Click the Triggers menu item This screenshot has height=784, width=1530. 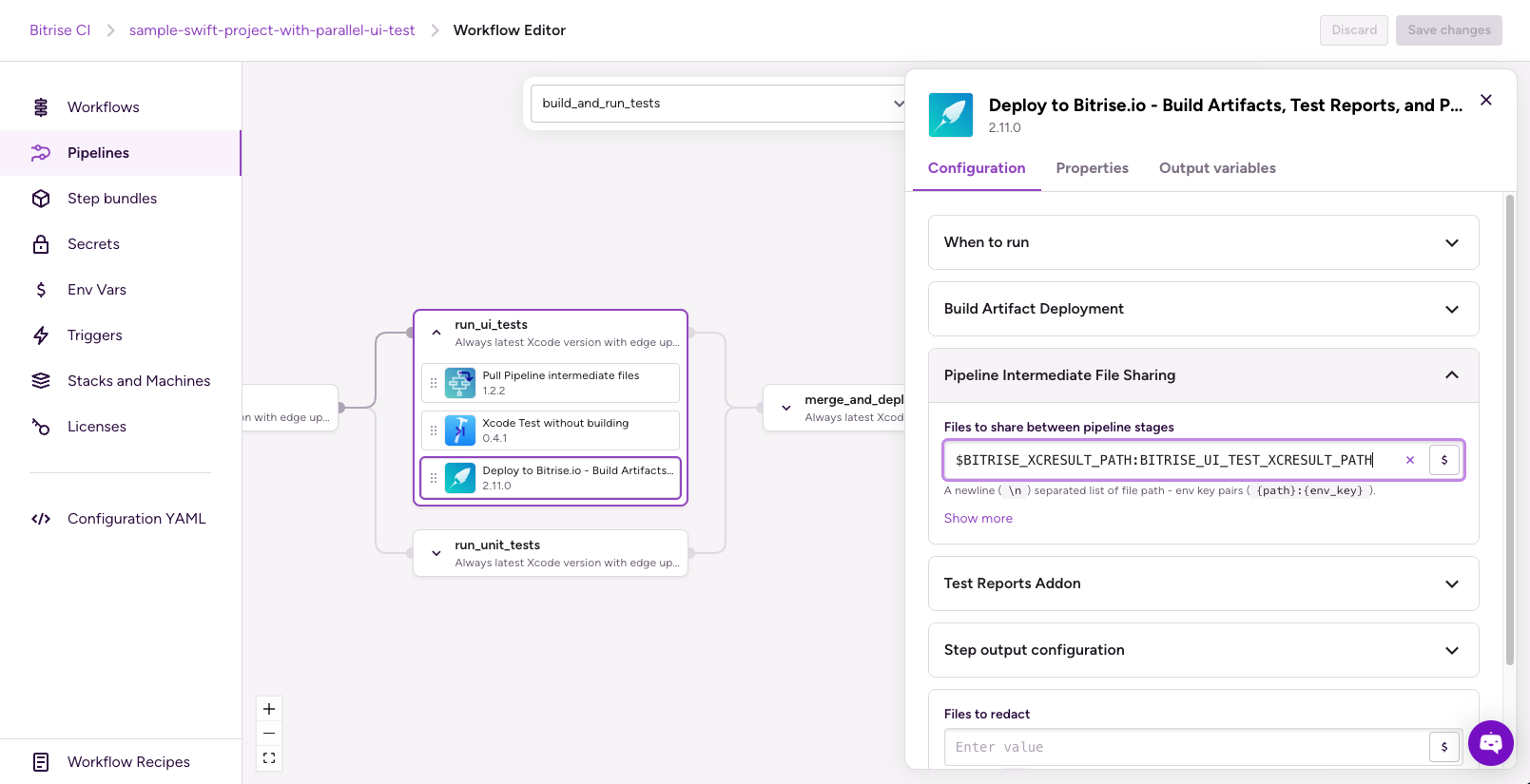click(120, 335)
